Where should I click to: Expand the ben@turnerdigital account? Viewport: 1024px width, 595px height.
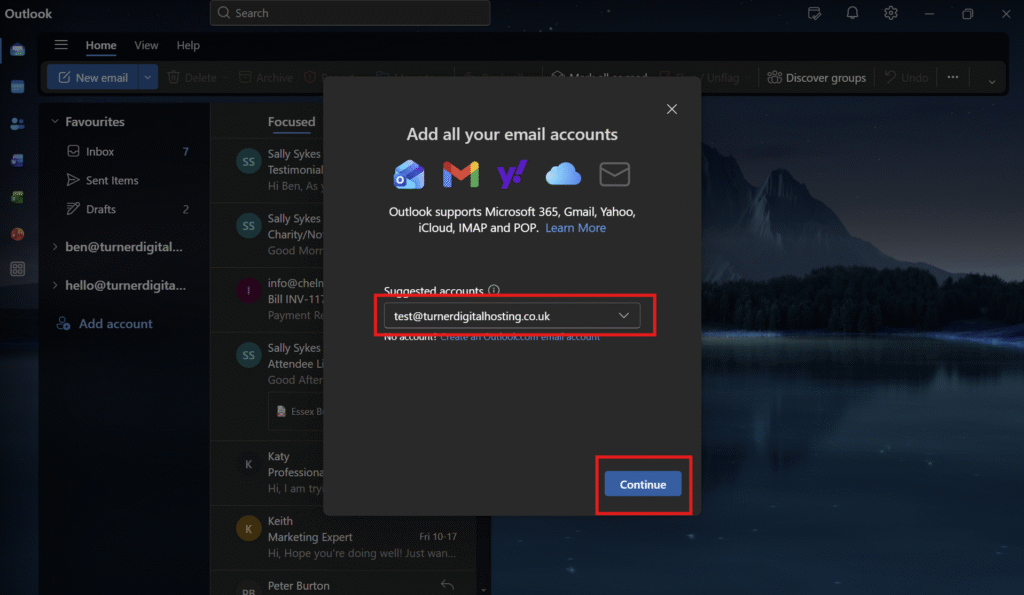tap(55, 247)
